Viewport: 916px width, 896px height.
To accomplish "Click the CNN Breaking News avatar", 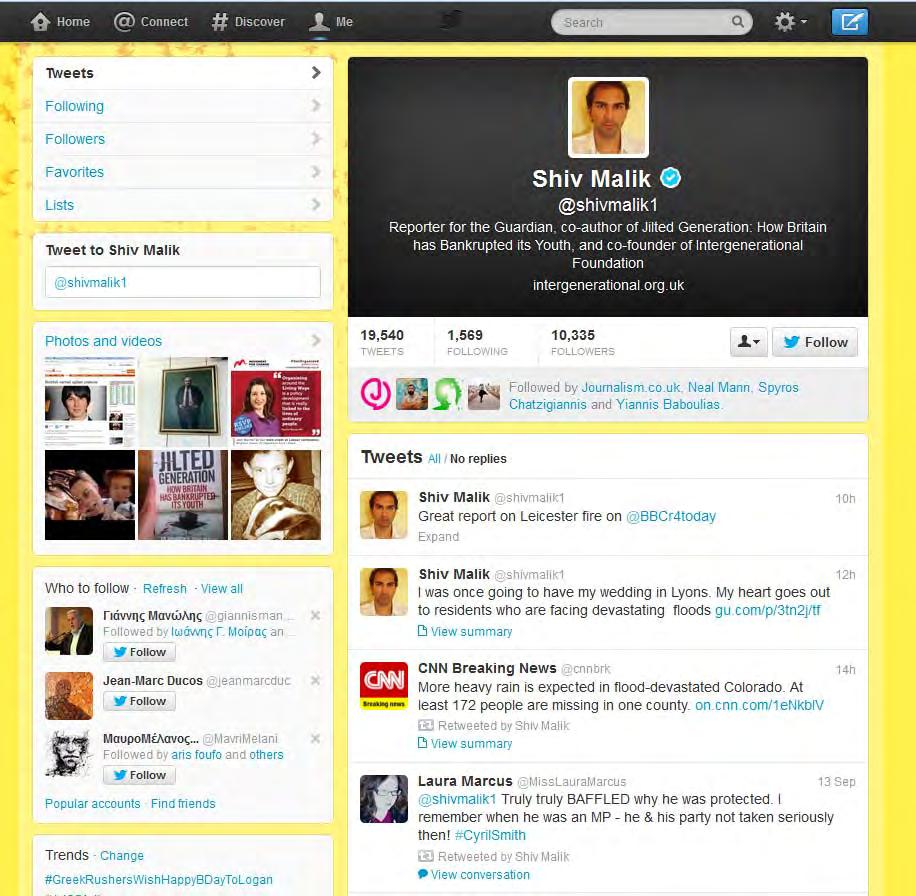I will point(384,686).
